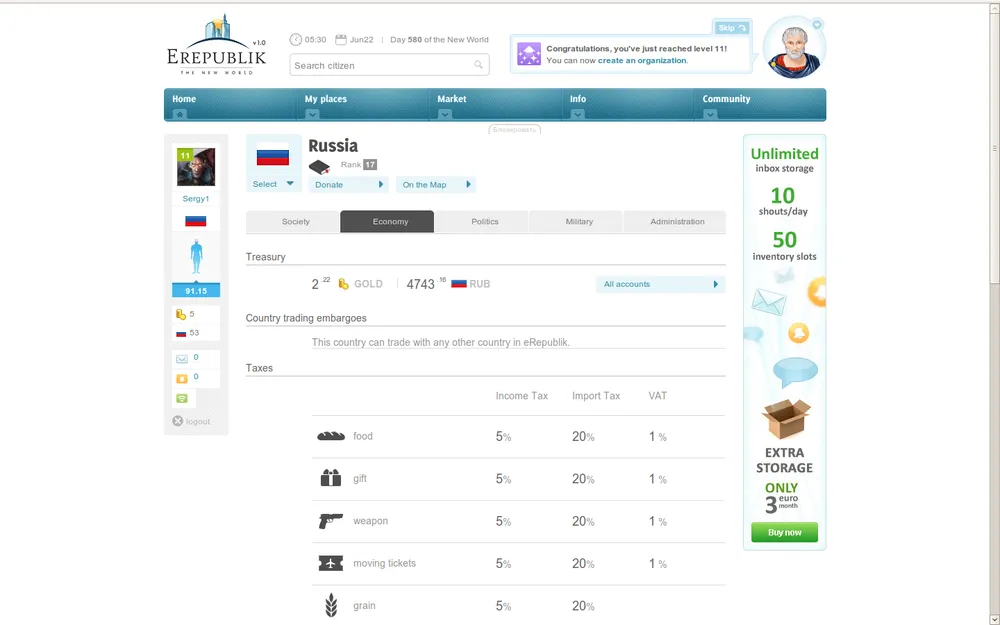Screen dimensions: 1000x625
Task: Click the logout X icon
Action: 177,421
